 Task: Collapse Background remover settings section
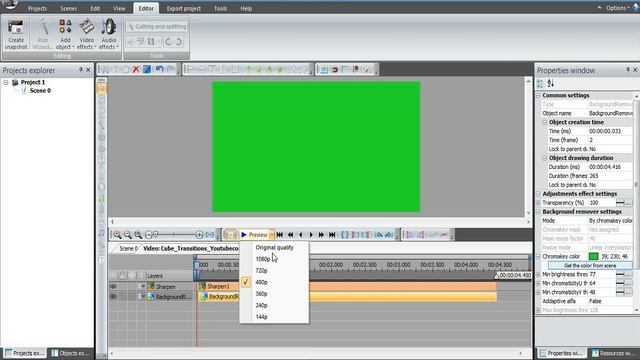(x=538, y=212)
